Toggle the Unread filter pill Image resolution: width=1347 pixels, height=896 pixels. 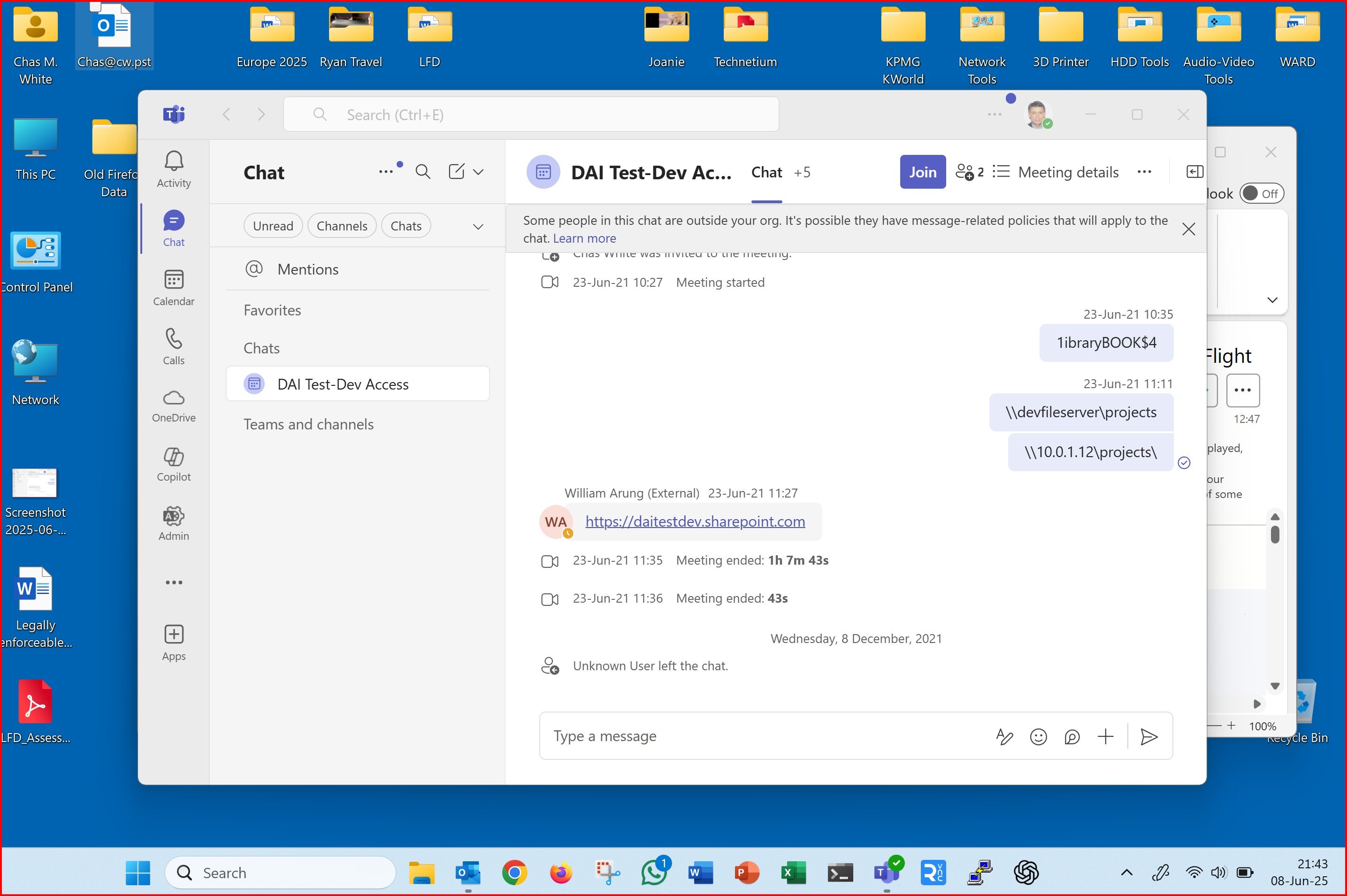click(x=273, y=226)
